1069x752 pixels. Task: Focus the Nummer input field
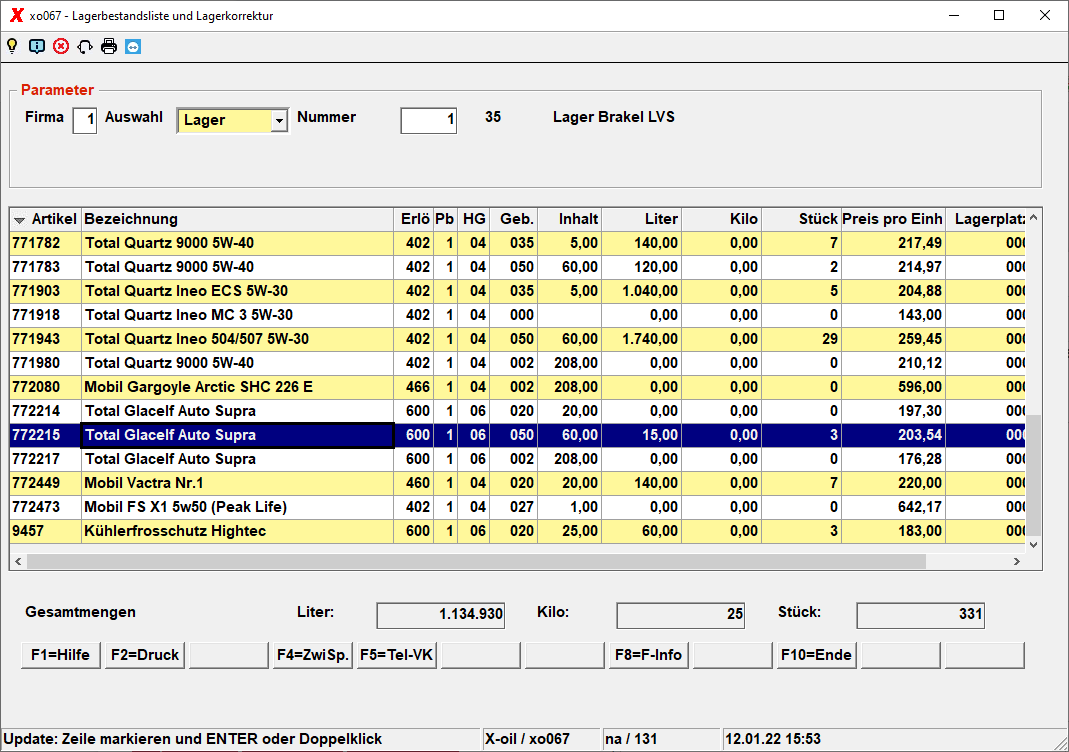pyautogui.click(x=428, y=121)
